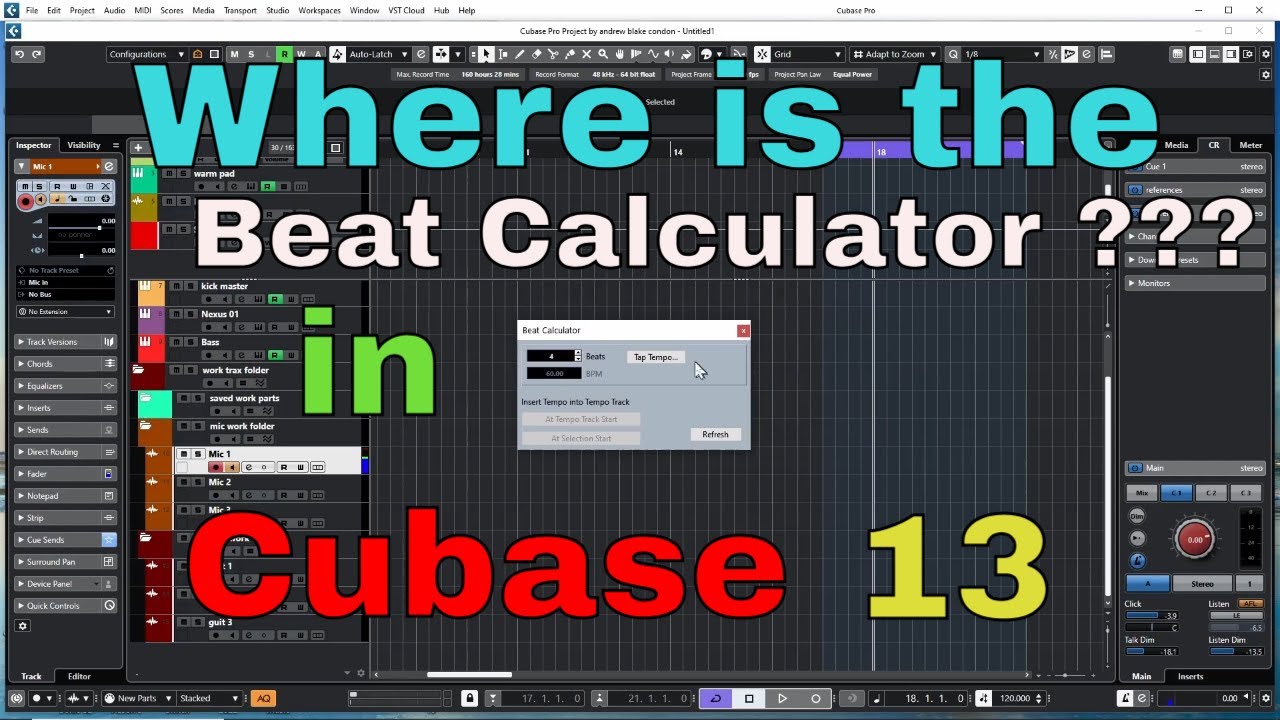The height and width of the screenshot is (720, 1280).
Task: Open the Stacked dropdown in transport
Action: [209, 698]
